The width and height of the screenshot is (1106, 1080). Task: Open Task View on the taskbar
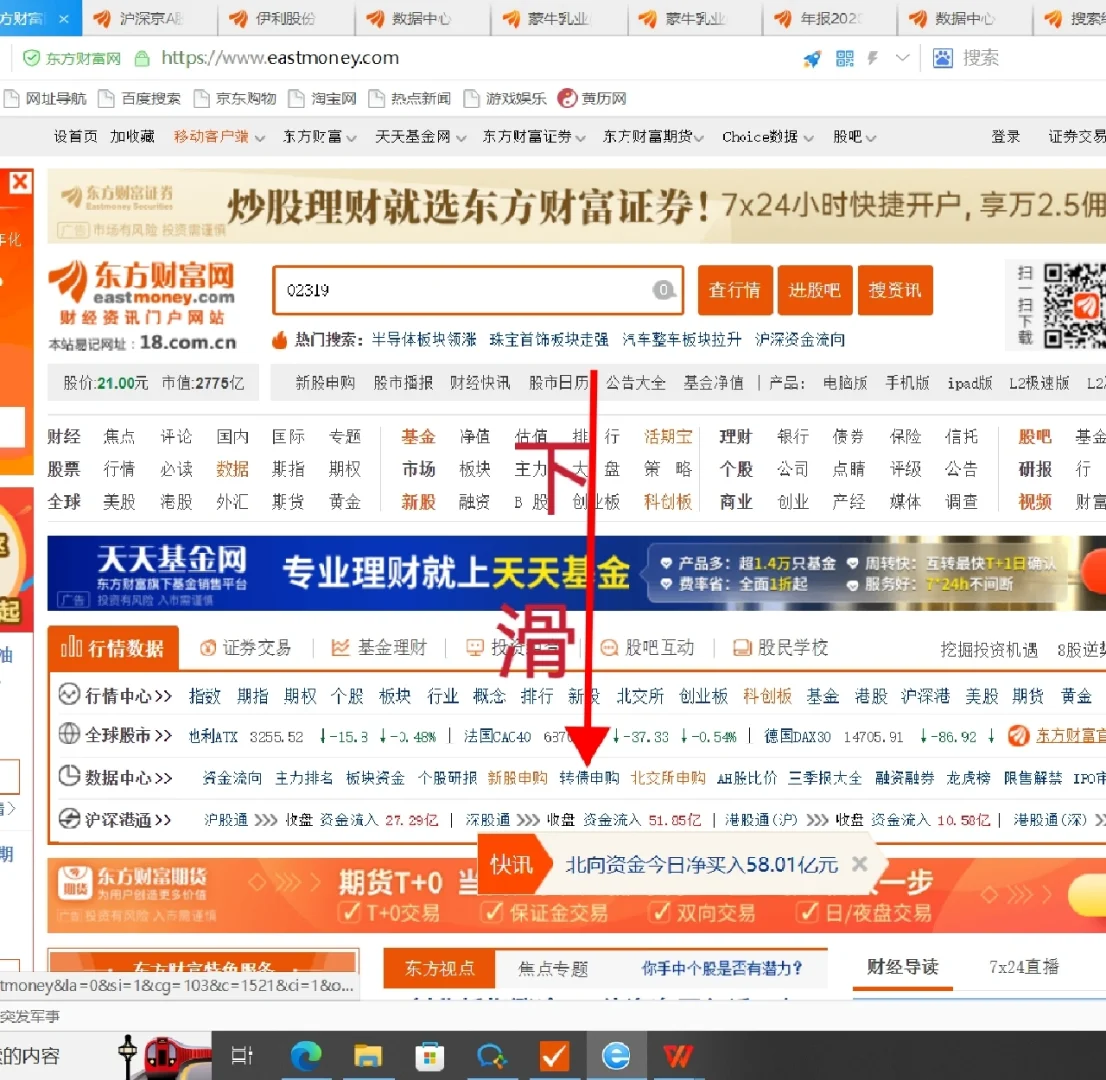(242, 1055)
